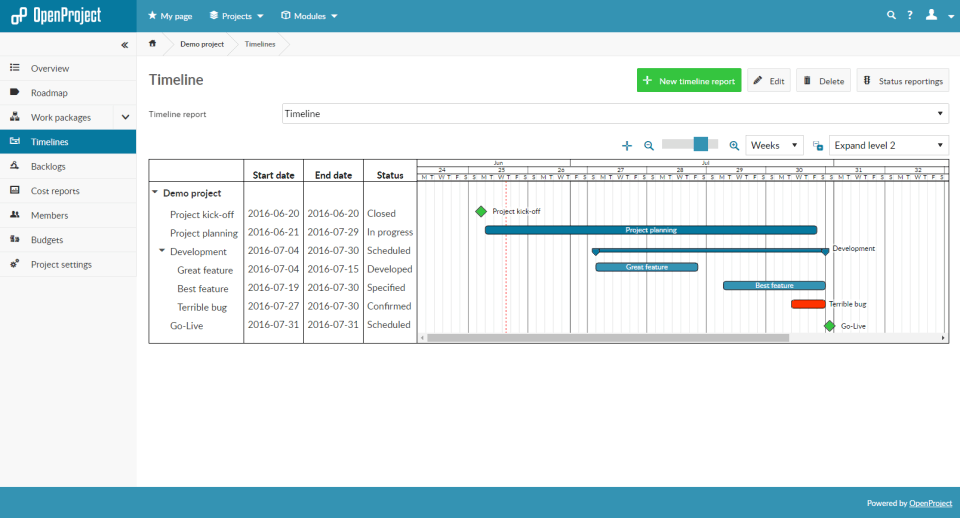Image resolution: width=960 pixels, height=518 pixels.
Task: Collapse the Demo project tree row
Action: (155, 192)
